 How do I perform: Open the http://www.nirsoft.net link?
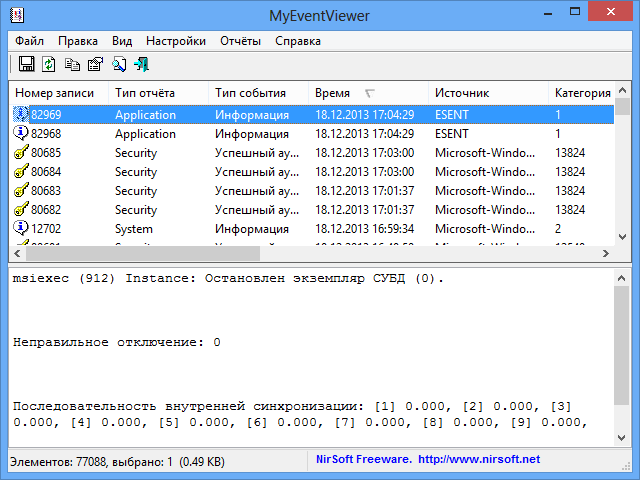pyautogui.click(x=479, y=459)
